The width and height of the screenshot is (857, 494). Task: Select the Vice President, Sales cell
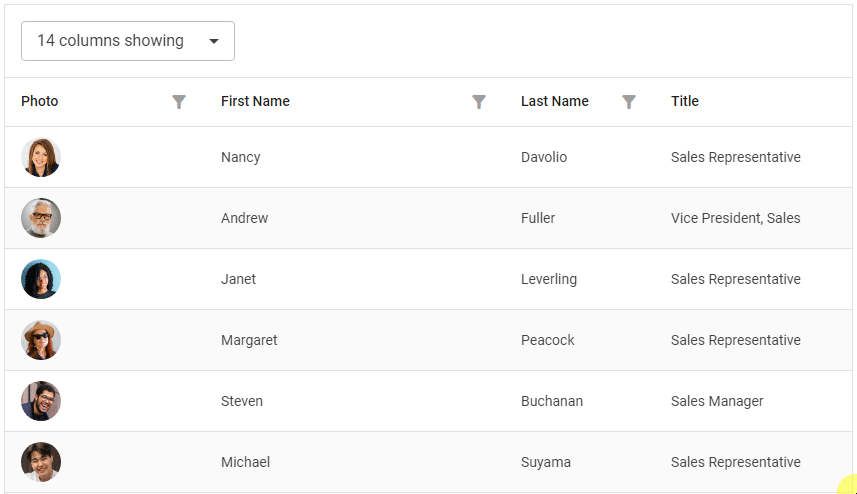pyautogui.click(x=735, y=218)
